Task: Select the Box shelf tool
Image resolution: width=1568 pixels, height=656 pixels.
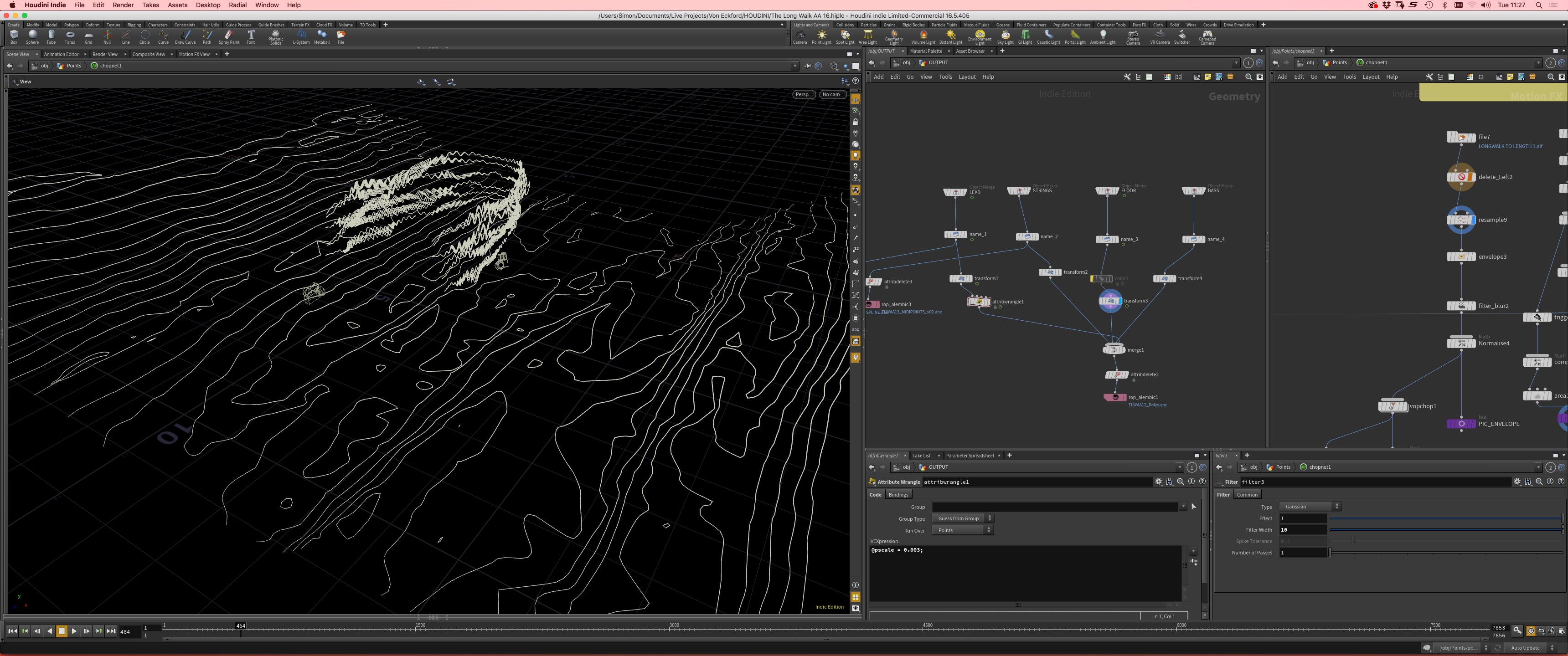Action: (x=13, y=37)
